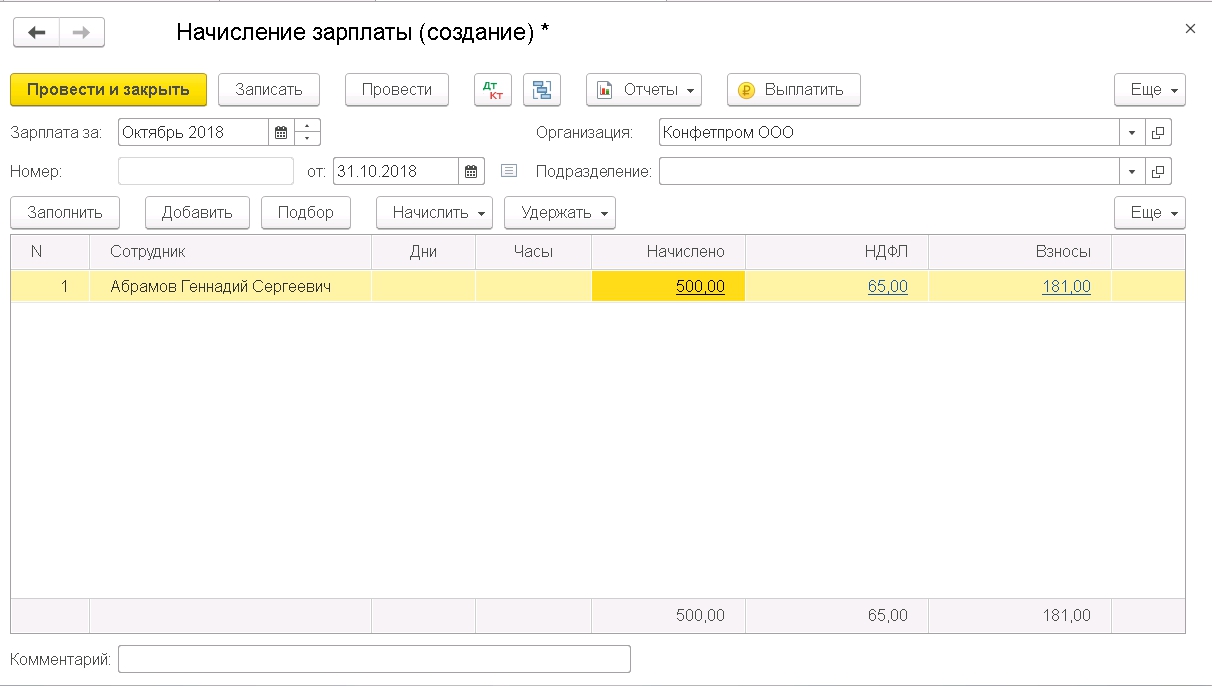Open Подразделение record with the square icon
Viewport: 1212px width, 686px height.
(1158, 171)
